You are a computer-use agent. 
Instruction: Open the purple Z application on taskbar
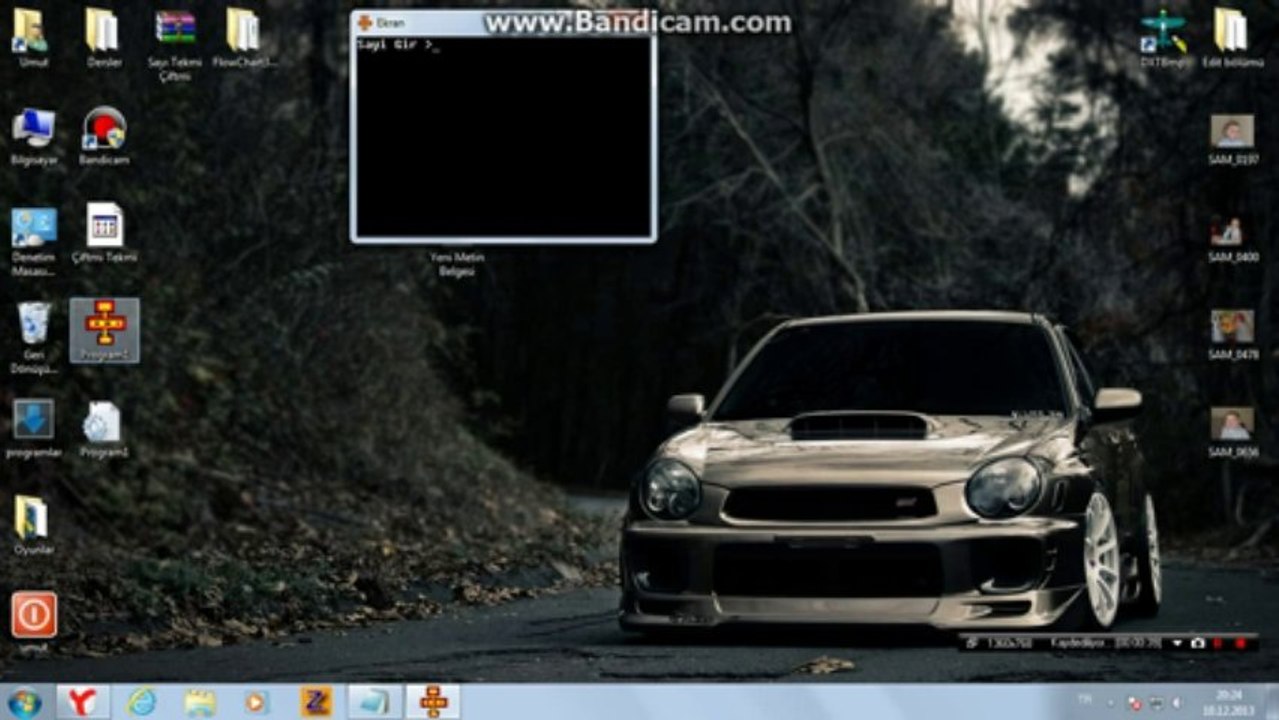pos(316,702)
